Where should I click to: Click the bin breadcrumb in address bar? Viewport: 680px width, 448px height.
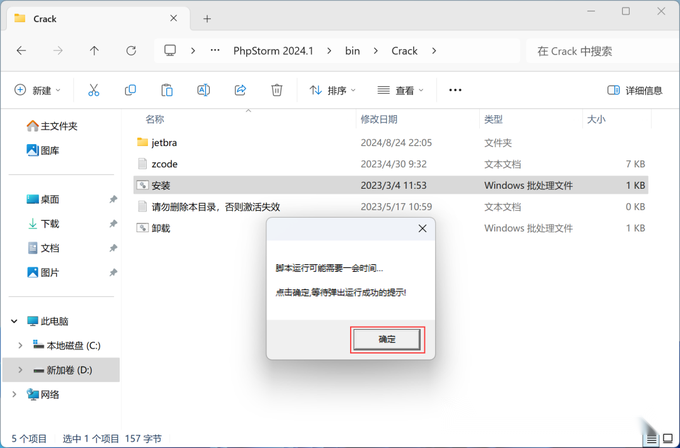(353, 51)
